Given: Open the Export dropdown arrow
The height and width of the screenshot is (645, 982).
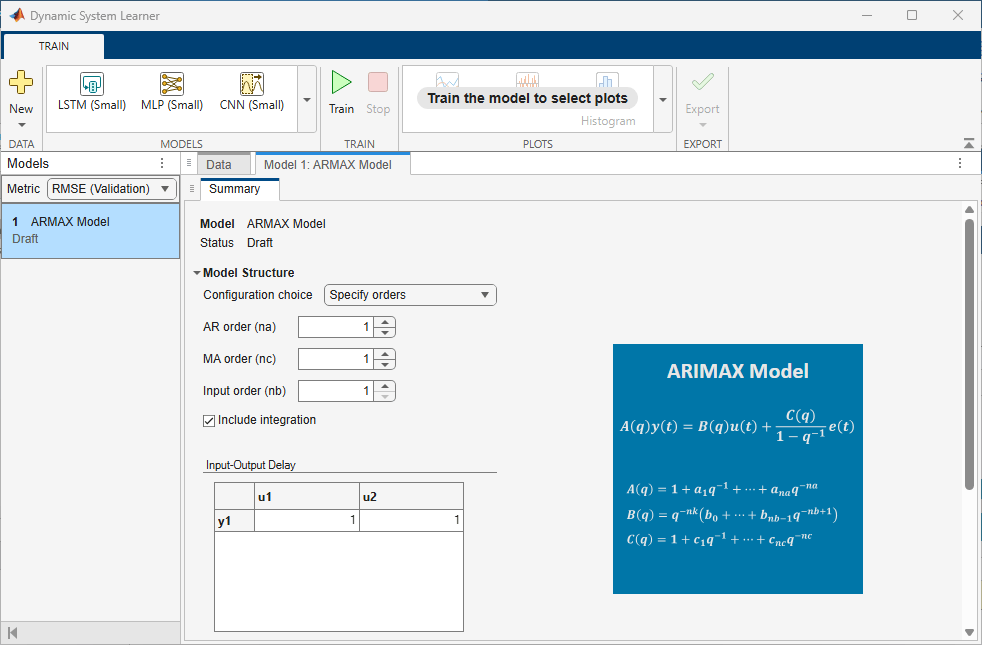Looking at the screenshot, I should pos(702,125).
